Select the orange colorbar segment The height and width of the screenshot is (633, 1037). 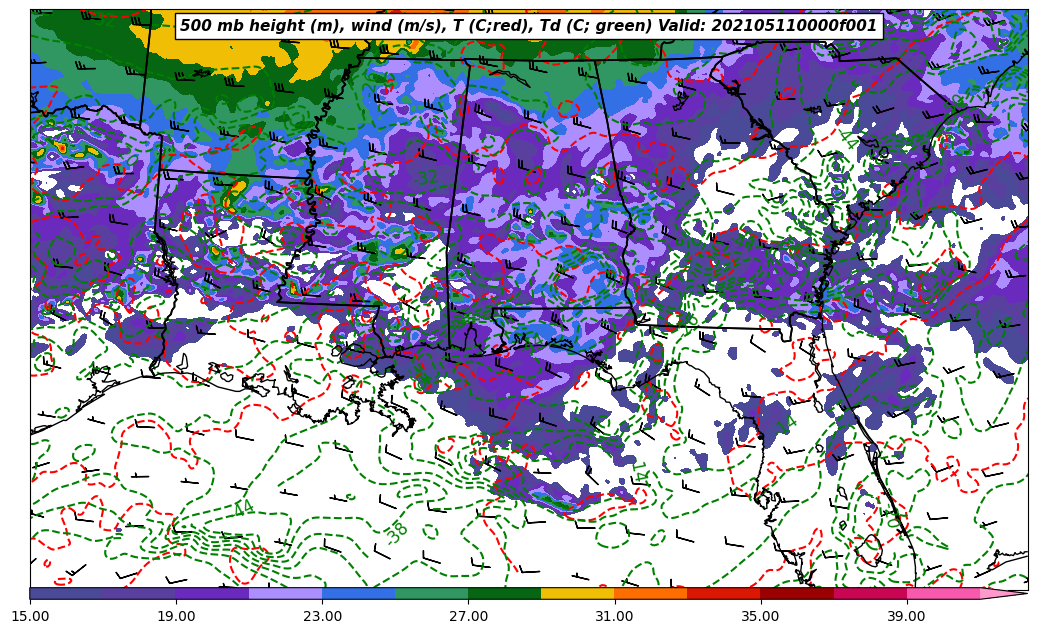[x=651, y=593]
